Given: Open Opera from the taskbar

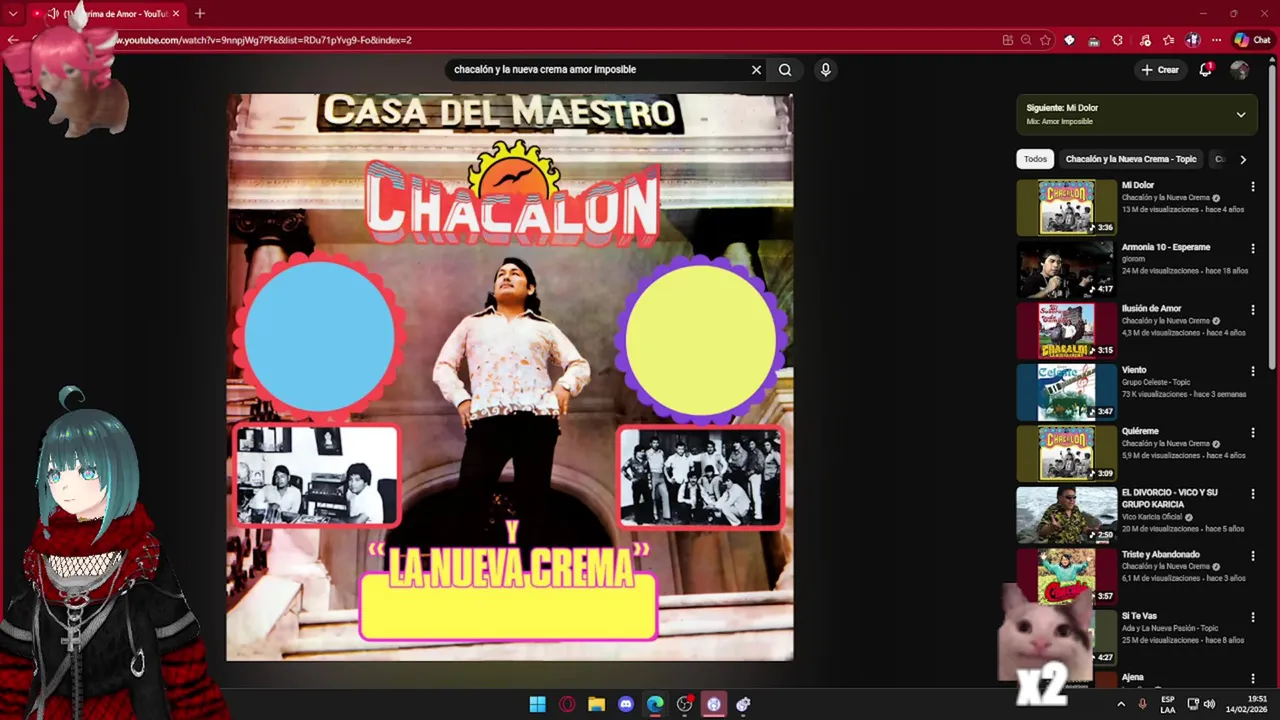Looking at the screenshot, I should (567, 704).
